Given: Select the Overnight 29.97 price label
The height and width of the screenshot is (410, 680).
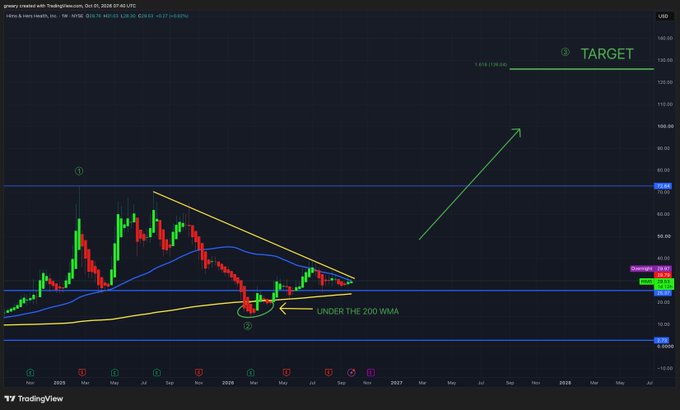Looking at the screenshot, I should pyautogui.click(x=651, y=269).
